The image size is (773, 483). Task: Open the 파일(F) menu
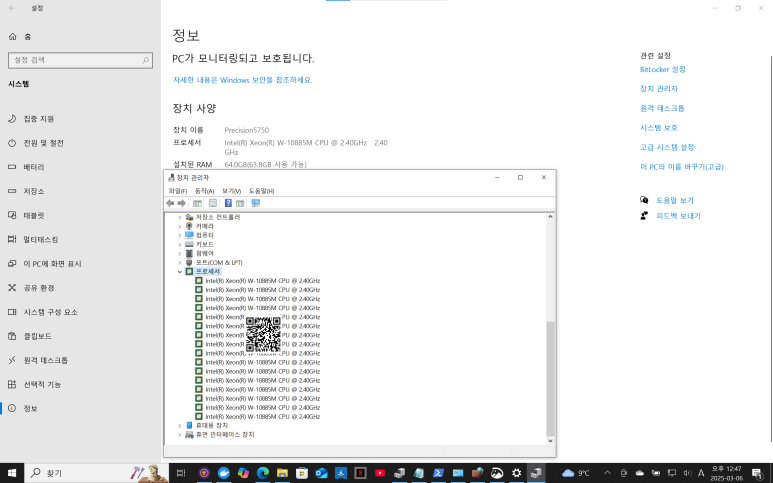click(177, 191)
